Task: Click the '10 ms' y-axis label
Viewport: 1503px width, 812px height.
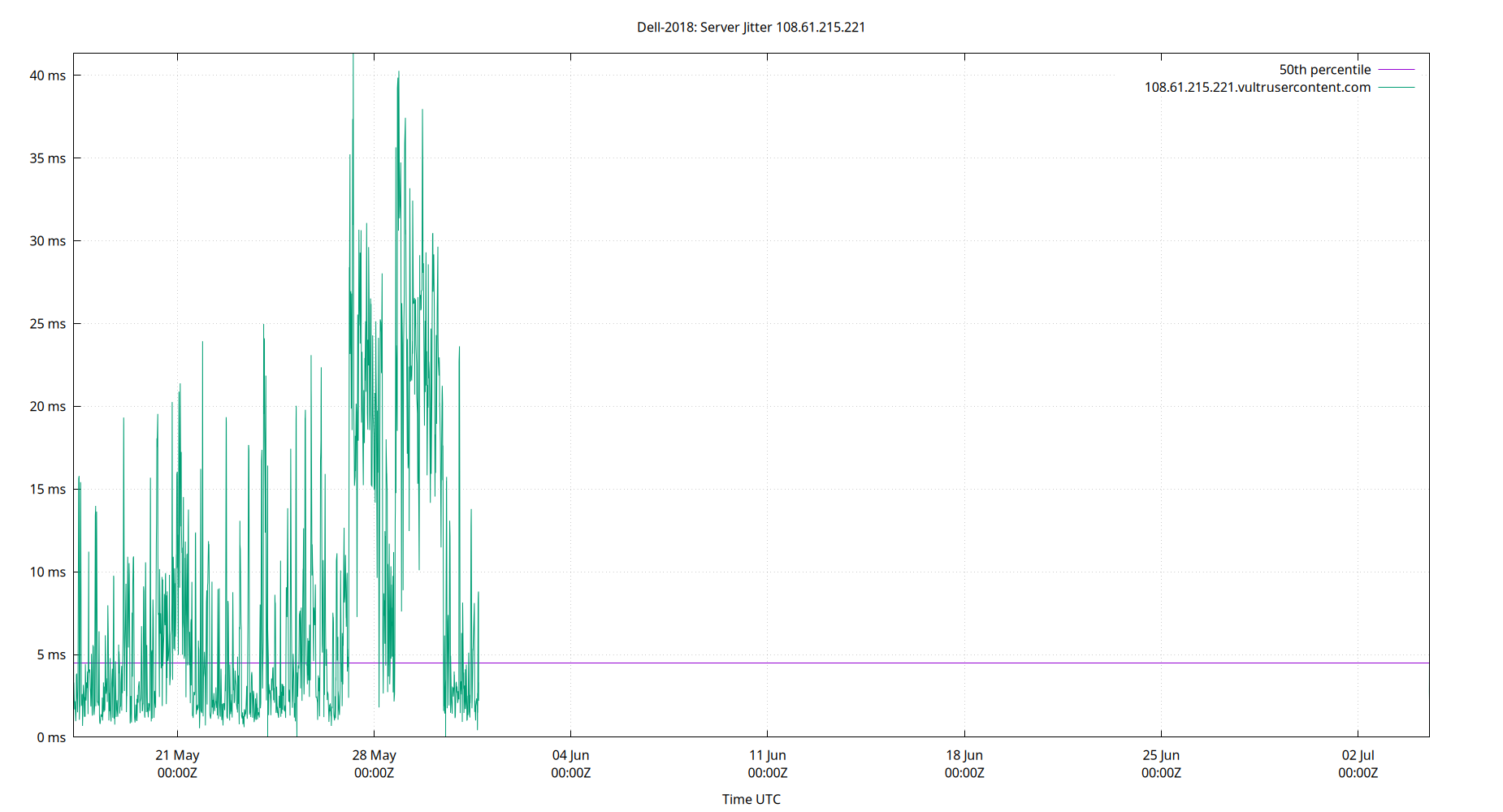Action: [48, 572]
